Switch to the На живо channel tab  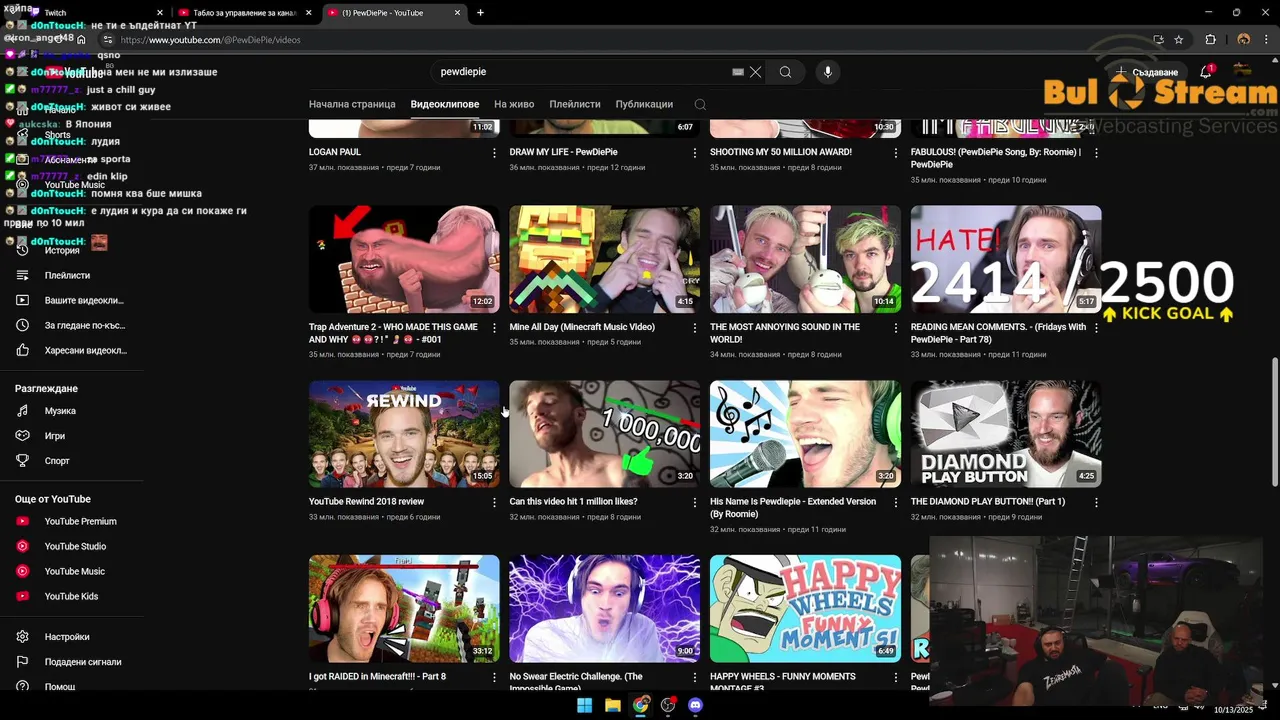click(514, 104)
